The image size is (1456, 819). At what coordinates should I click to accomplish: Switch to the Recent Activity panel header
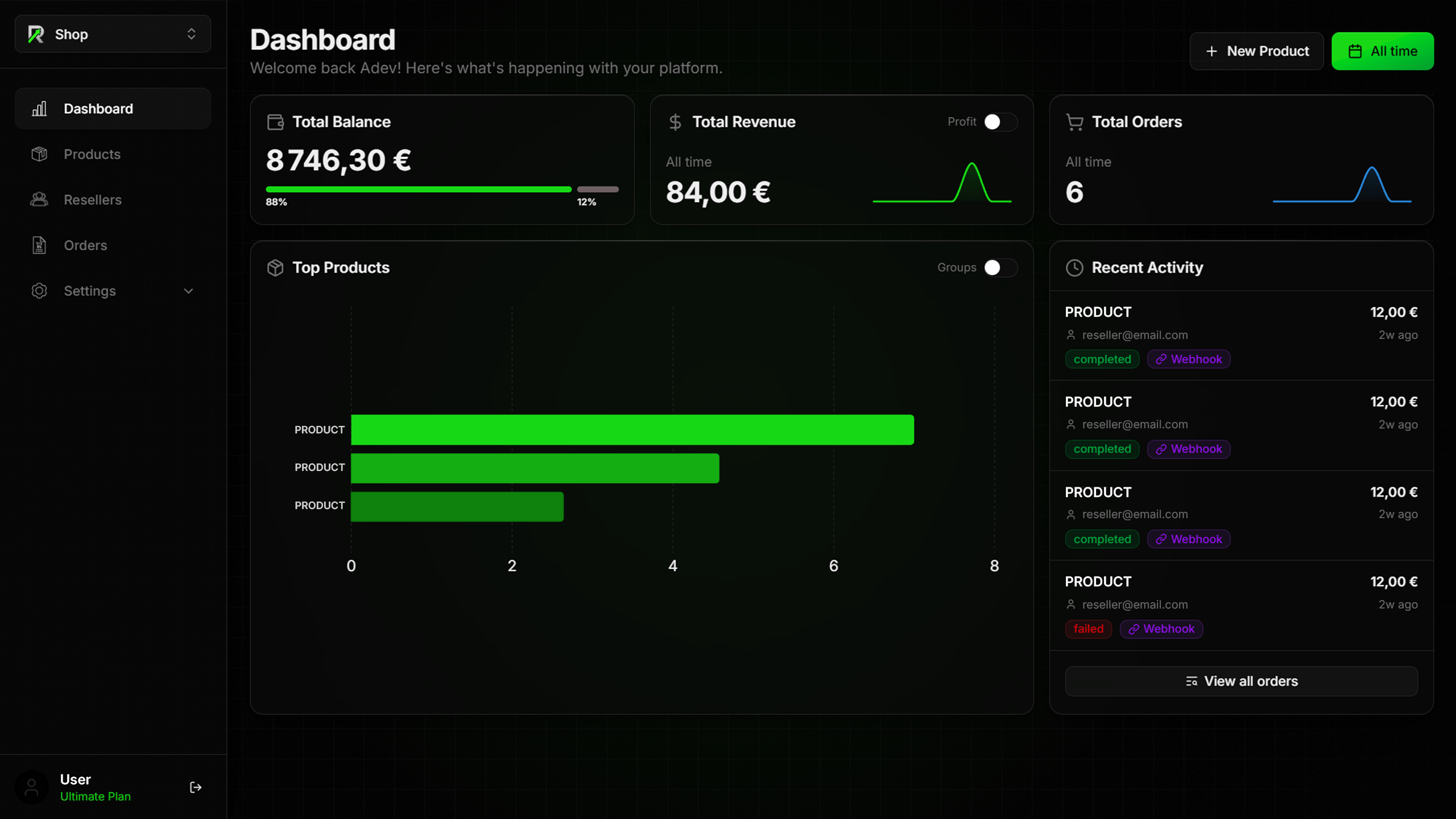point(1146,267)
